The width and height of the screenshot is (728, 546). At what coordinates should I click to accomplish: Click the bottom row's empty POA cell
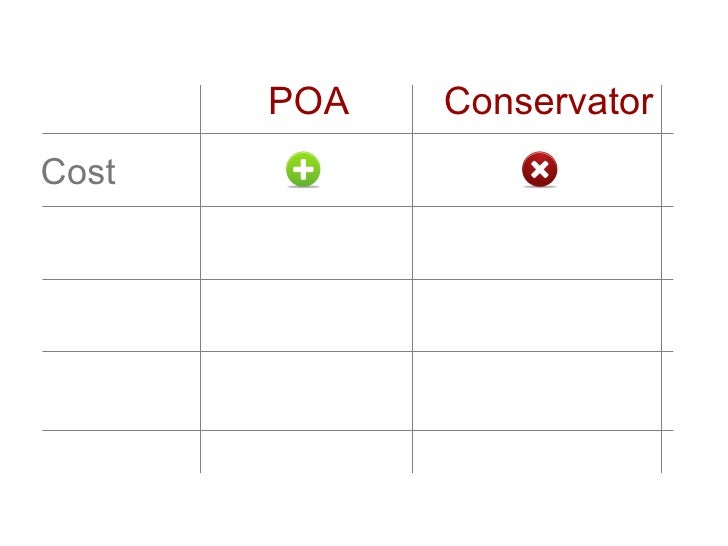[306, 452]
